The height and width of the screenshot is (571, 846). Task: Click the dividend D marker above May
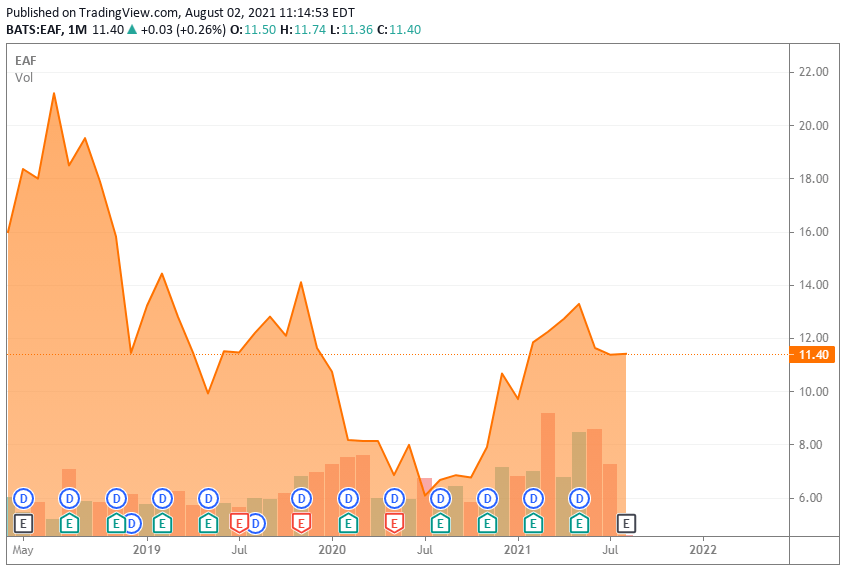(x=23, y=499)
